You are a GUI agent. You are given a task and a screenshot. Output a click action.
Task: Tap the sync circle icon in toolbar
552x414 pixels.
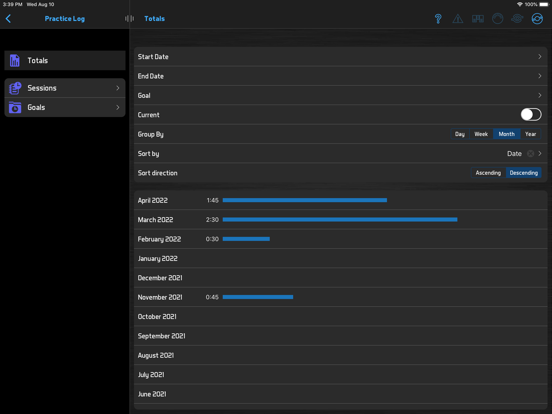coord(537,19)
